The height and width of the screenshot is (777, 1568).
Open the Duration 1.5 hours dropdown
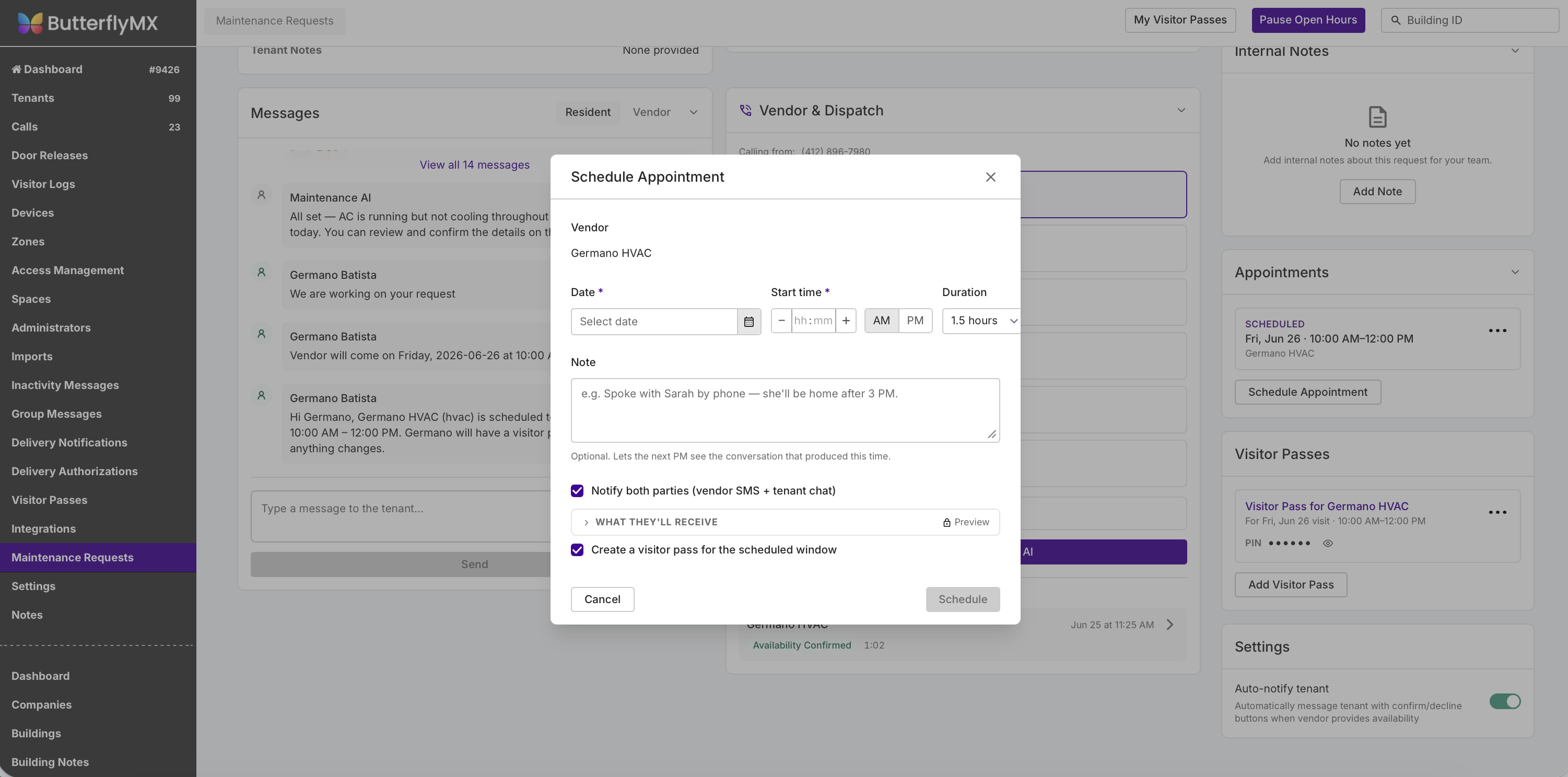(x=980, y=321)
